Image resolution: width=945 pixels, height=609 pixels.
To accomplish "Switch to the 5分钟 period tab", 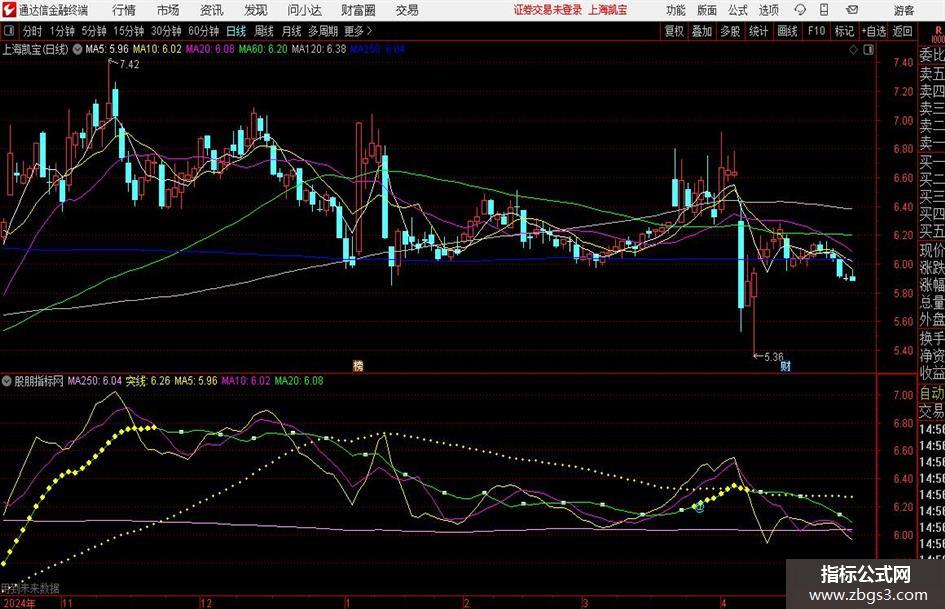I will 94,31.
